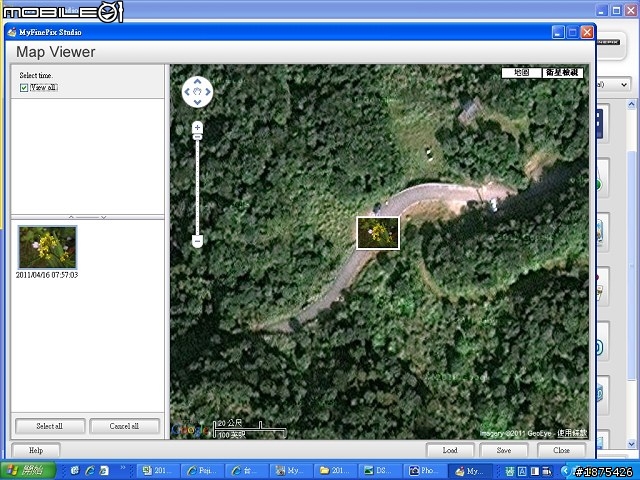Image resolution: width=640 pixels, height=480 pixels.
Task: Switch to the active 'My...' MyFinePix taskbar button
Action: point(469,471)
